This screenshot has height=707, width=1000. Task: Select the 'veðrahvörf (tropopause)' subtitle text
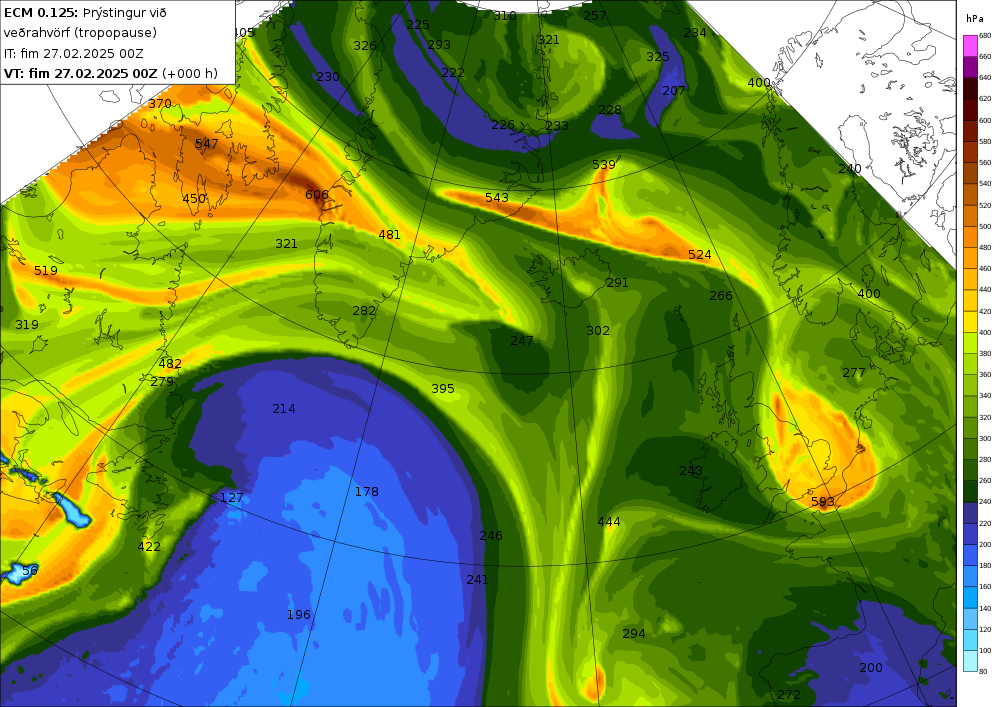click(x=80, y=33)
